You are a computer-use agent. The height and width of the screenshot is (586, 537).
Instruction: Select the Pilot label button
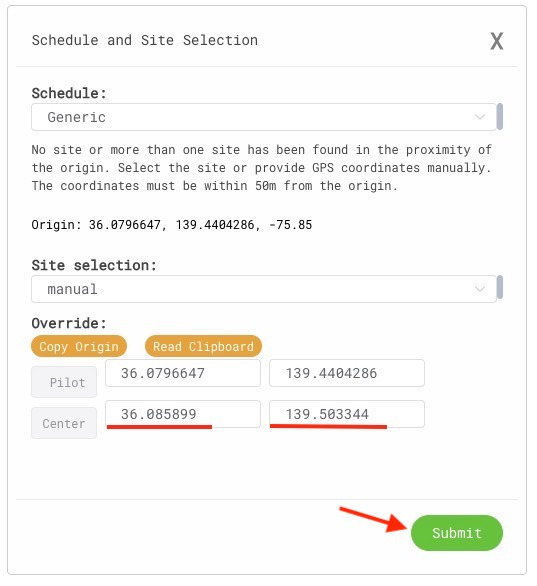[64, 382]
